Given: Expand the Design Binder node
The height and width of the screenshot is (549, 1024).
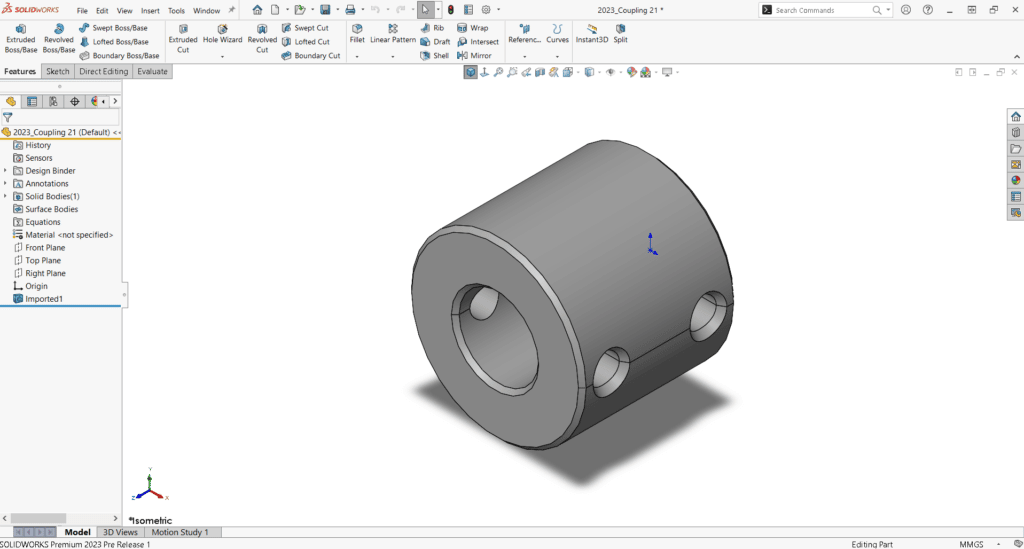Looking at the screenshot, I should pos(6,171).
